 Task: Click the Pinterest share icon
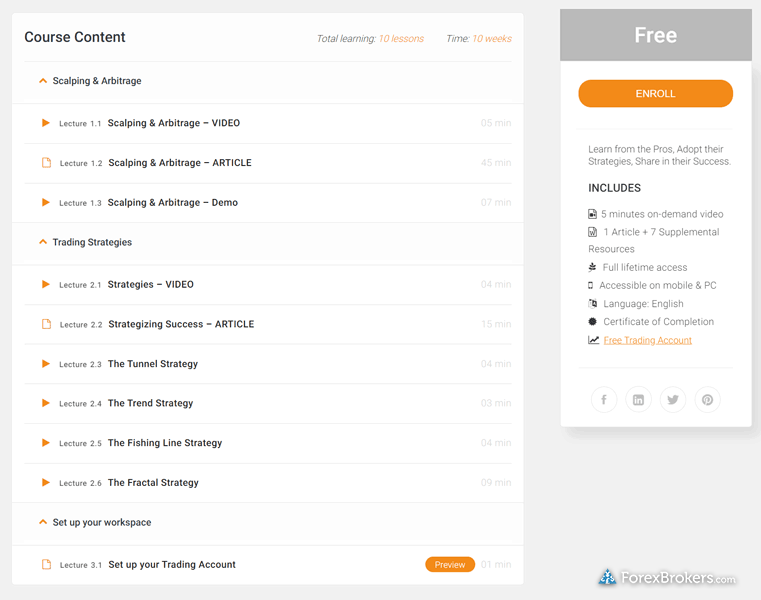pos(707,400)
